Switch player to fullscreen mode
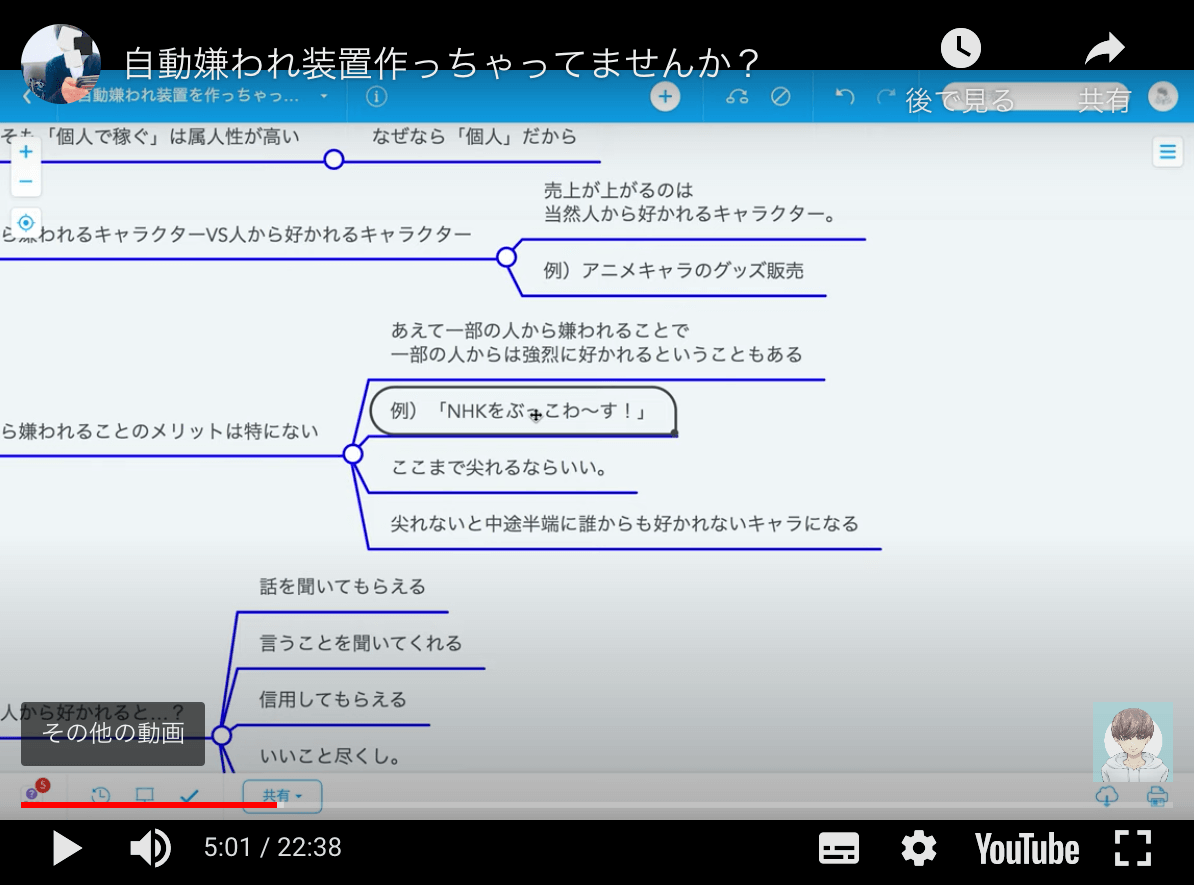The height and width of the screenshot is (885, 1194). pyautogui.click(x=1132, y=848)
